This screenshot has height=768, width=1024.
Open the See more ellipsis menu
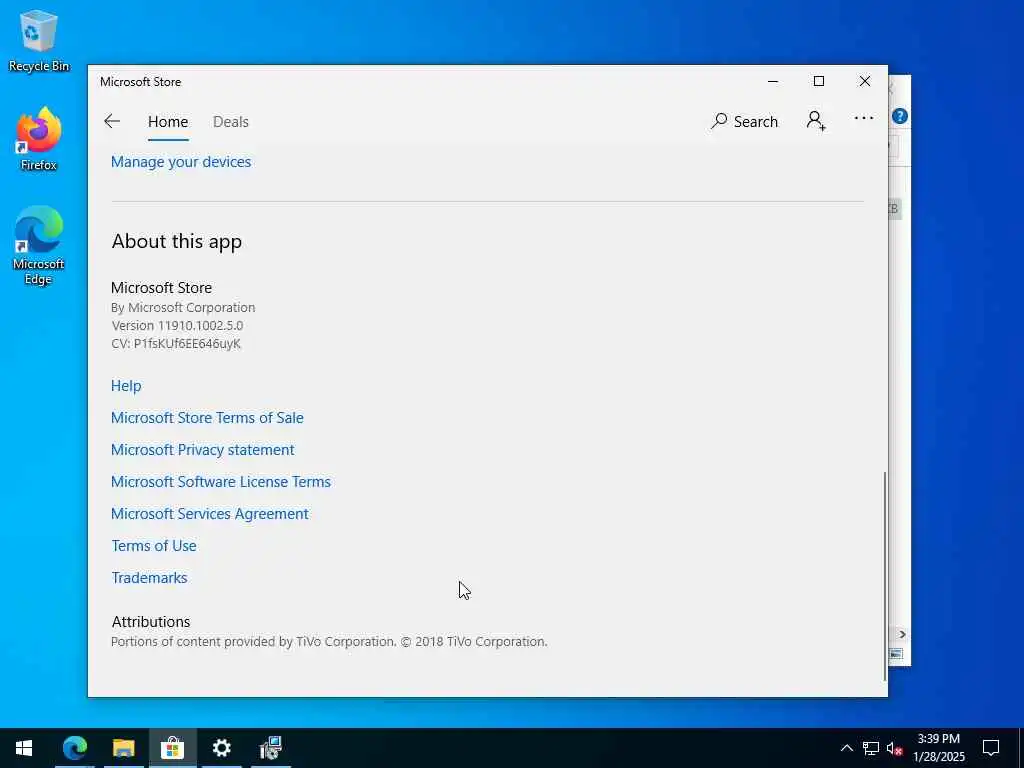coord(863,118)
